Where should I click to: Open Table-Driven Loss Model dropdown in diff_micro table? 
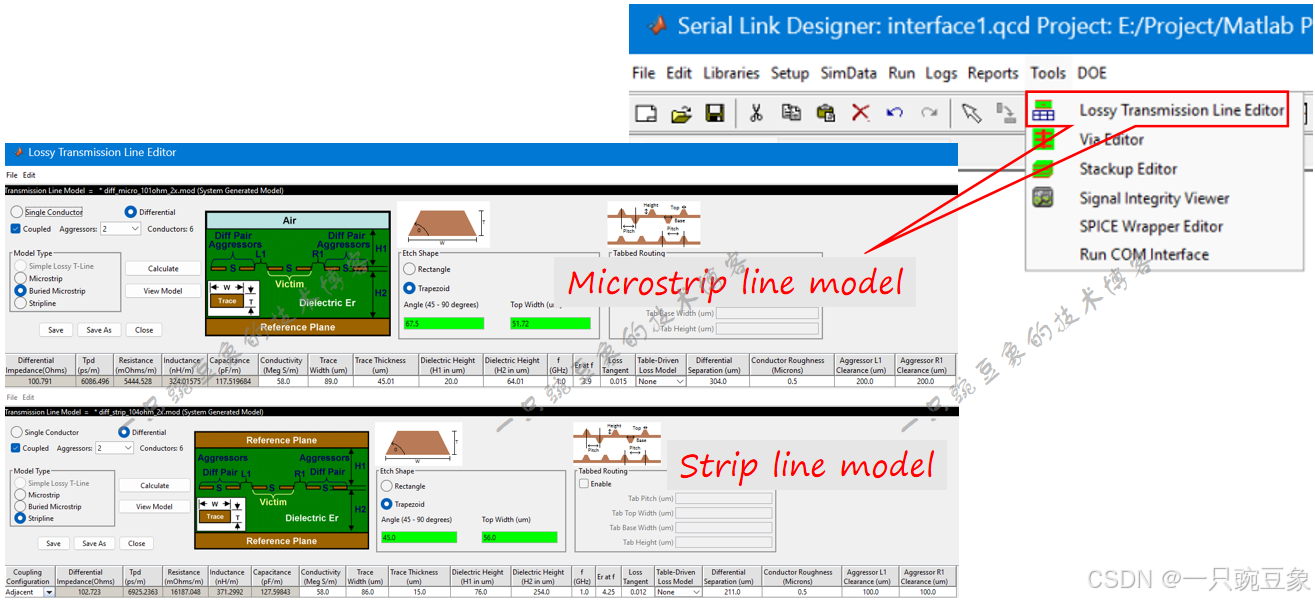pos(661,381)
